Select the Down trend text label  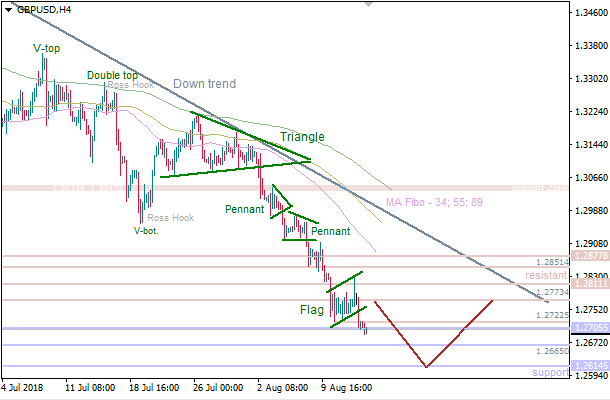(x=204, y=84)
